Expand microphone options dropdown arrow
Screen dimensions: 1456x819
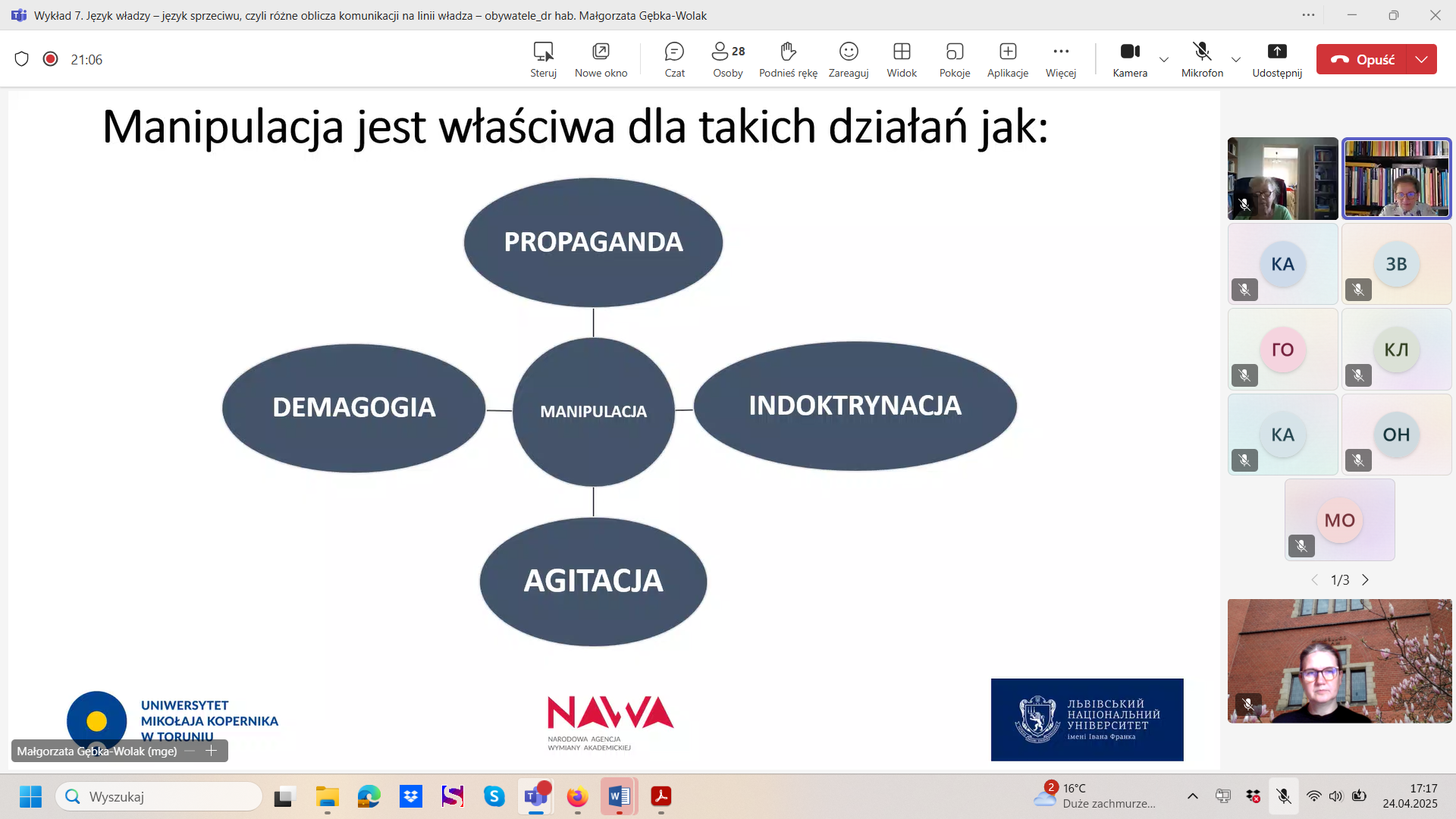pyautogui.click(x=1236, y=59)
